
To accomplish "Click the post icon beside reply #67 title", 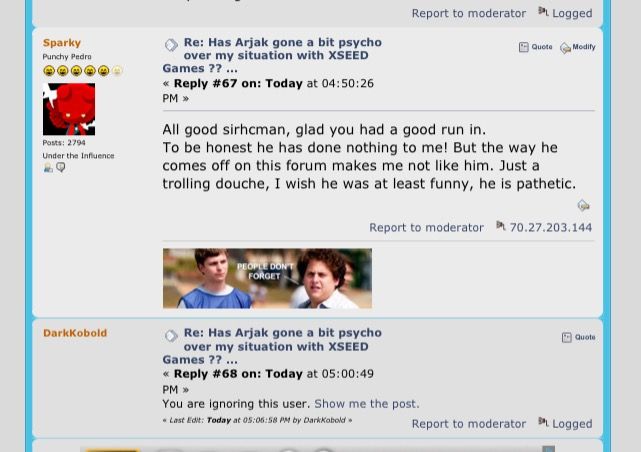I will click(x=171, y=45).
